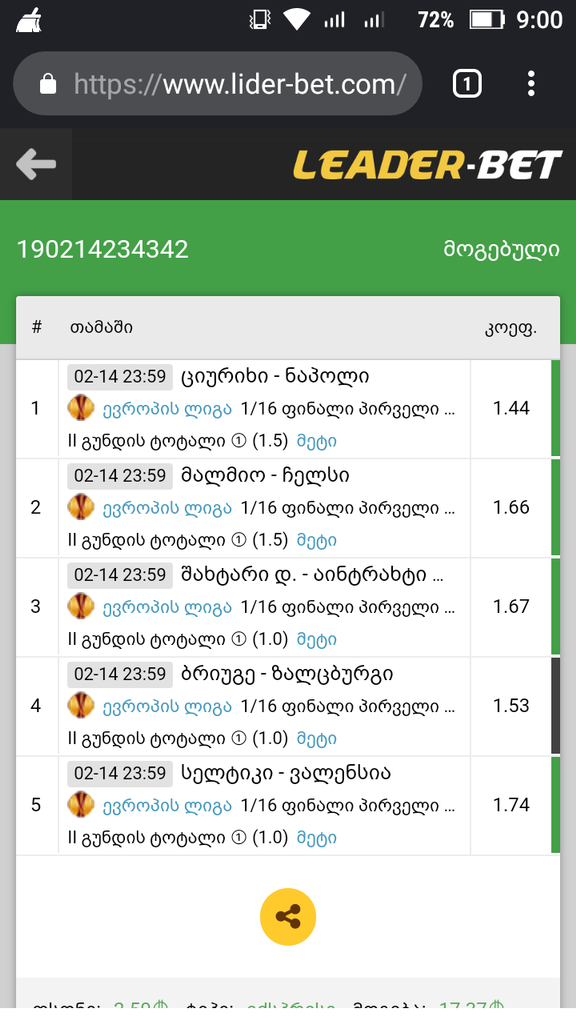
Task: Tap the URL address field
Action: pos(217,84)
